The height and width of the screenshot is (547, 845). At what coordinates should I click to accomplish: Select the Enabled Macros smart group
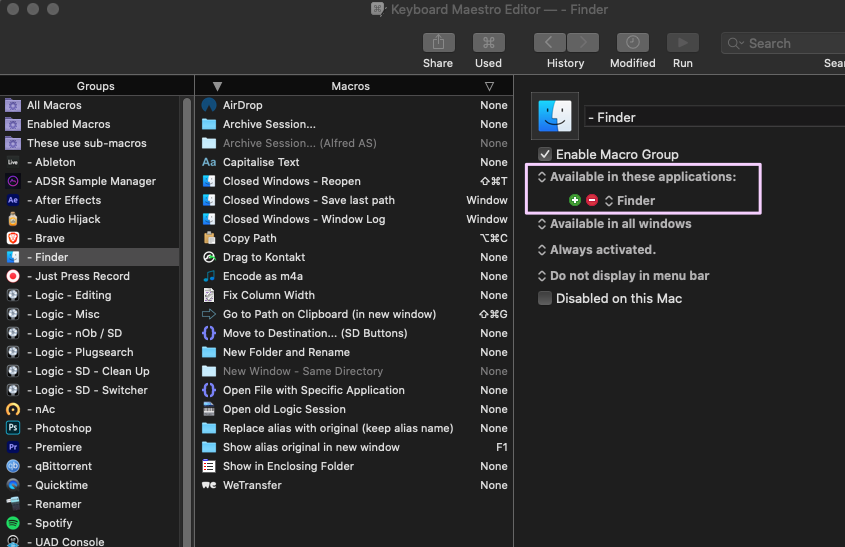tap(89, 124)
